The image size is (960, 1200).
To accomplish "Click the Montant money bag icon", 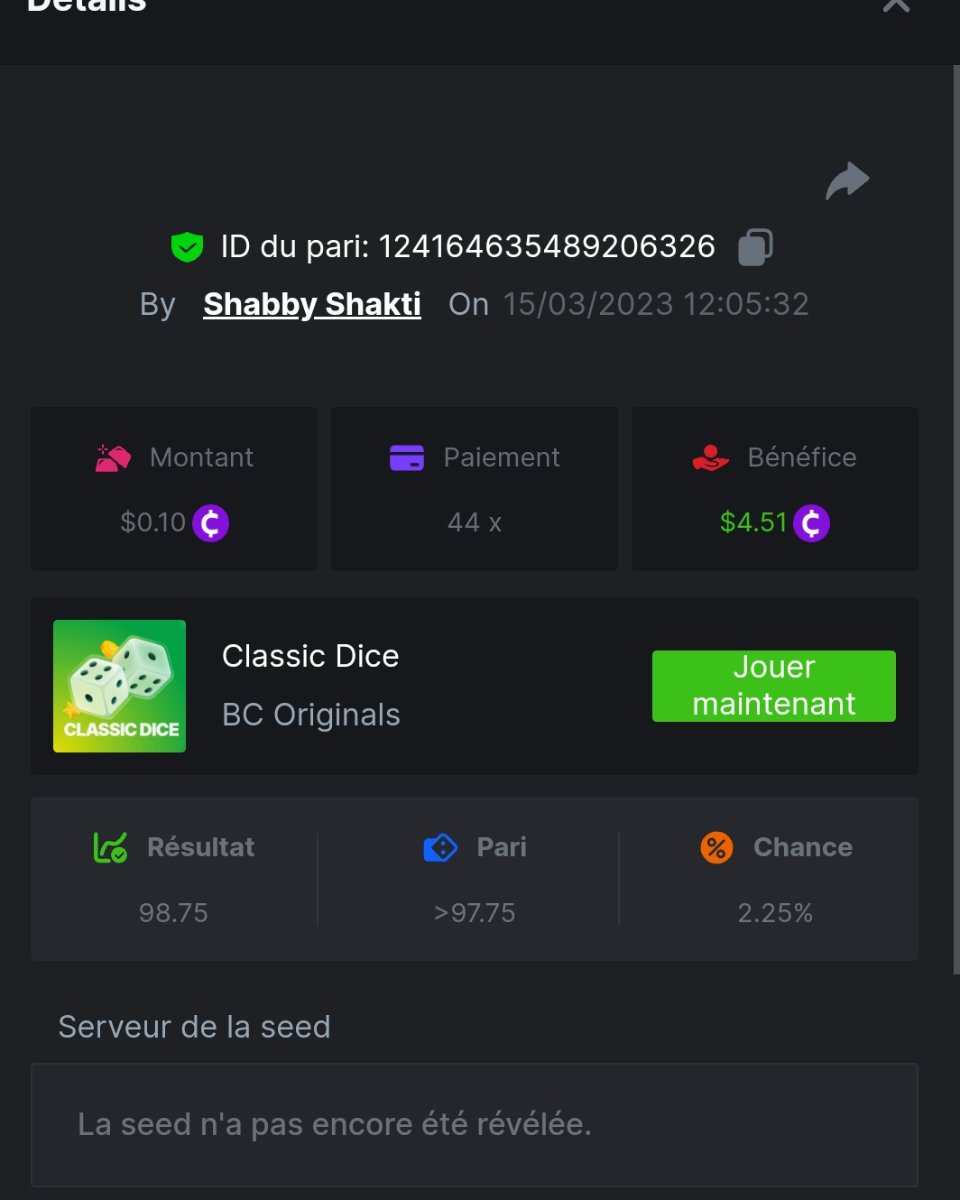I will click(113, 458).
